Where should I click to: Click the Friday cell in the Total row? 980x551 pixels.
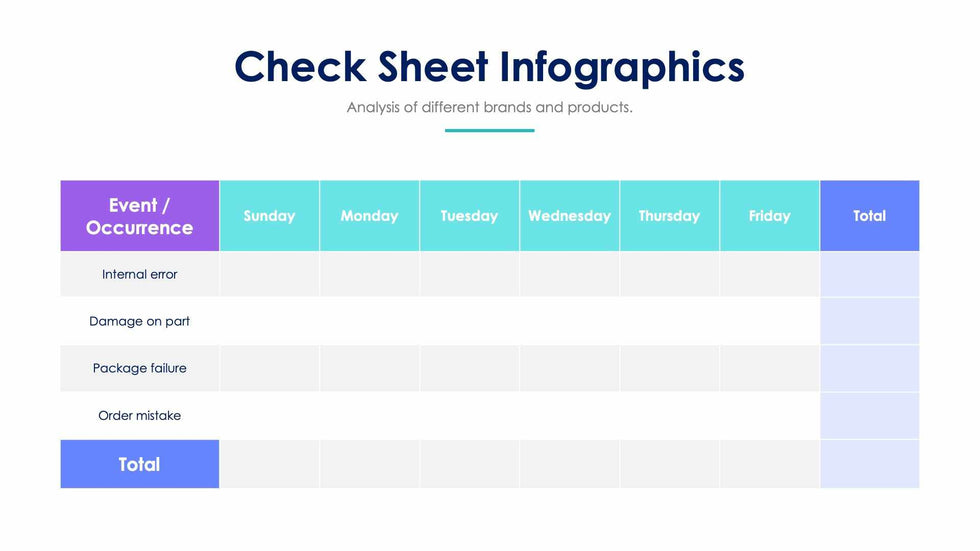coord(769,464)
